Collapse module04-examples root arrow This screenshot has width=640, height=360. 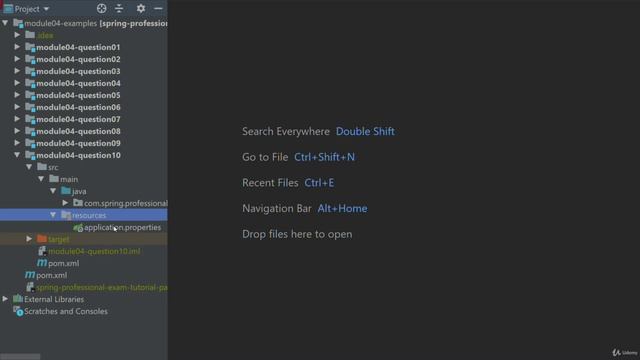pos(5,23)
